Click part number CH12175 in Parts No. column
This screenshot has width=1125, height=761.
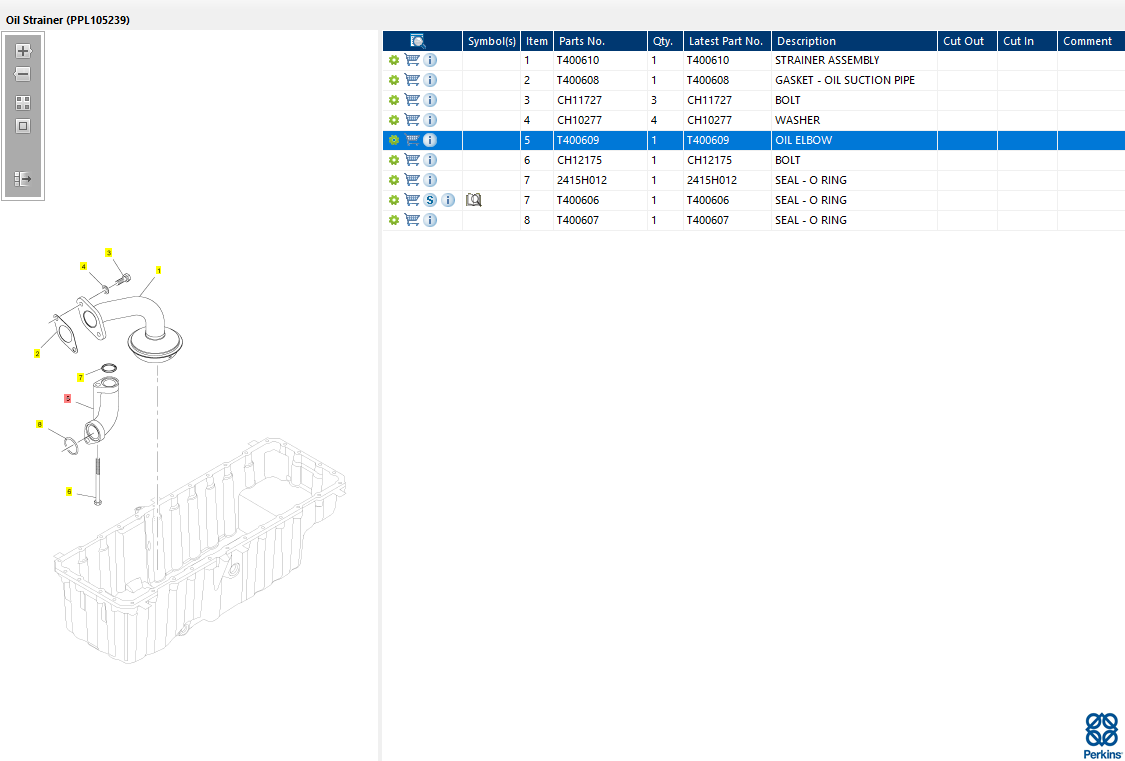click(x=580, y=161)
